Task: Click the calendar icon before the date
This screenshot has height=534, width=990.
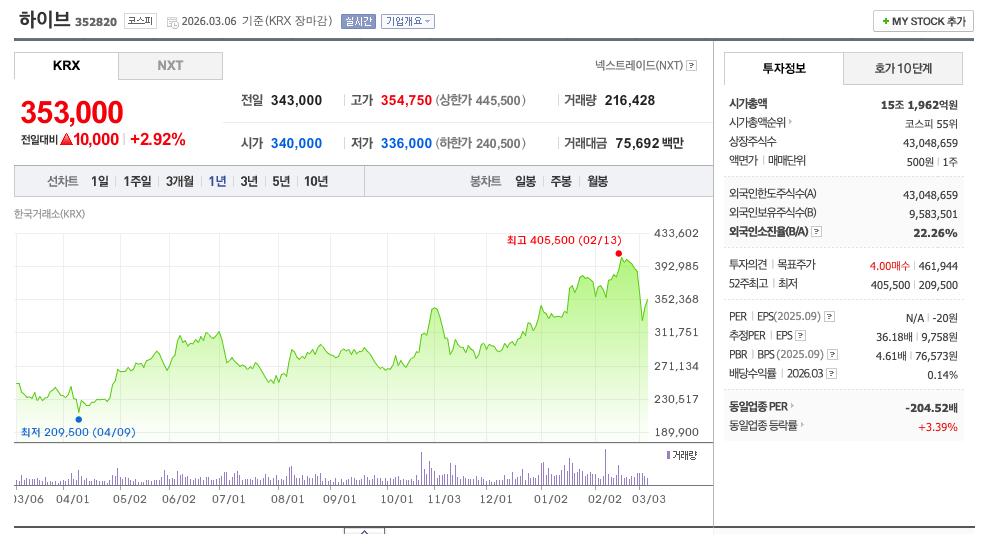Action: 172,22
